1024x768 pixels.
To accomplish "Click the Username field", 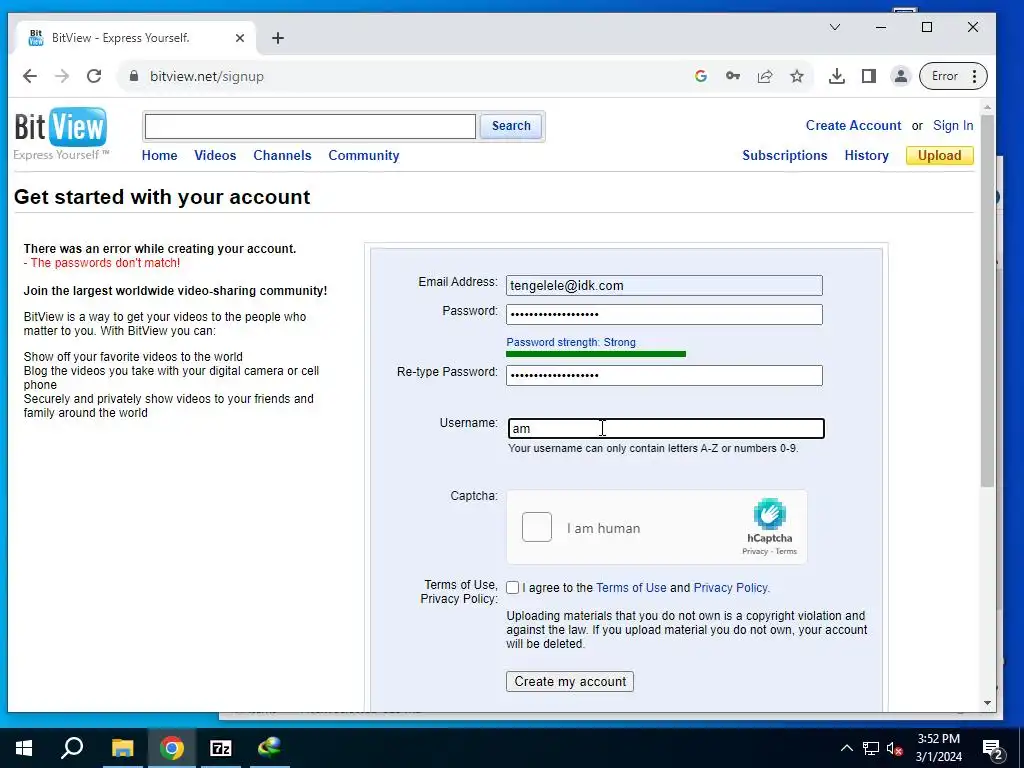I will pos(666,428).
